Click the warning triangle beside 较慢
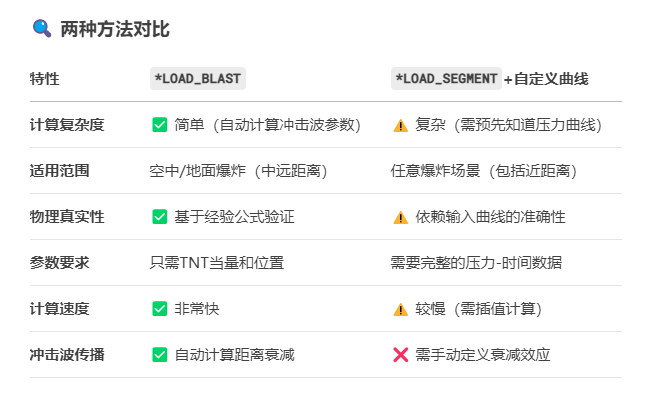The height and width of the screenshot is (393, 669). click(401, 309)
